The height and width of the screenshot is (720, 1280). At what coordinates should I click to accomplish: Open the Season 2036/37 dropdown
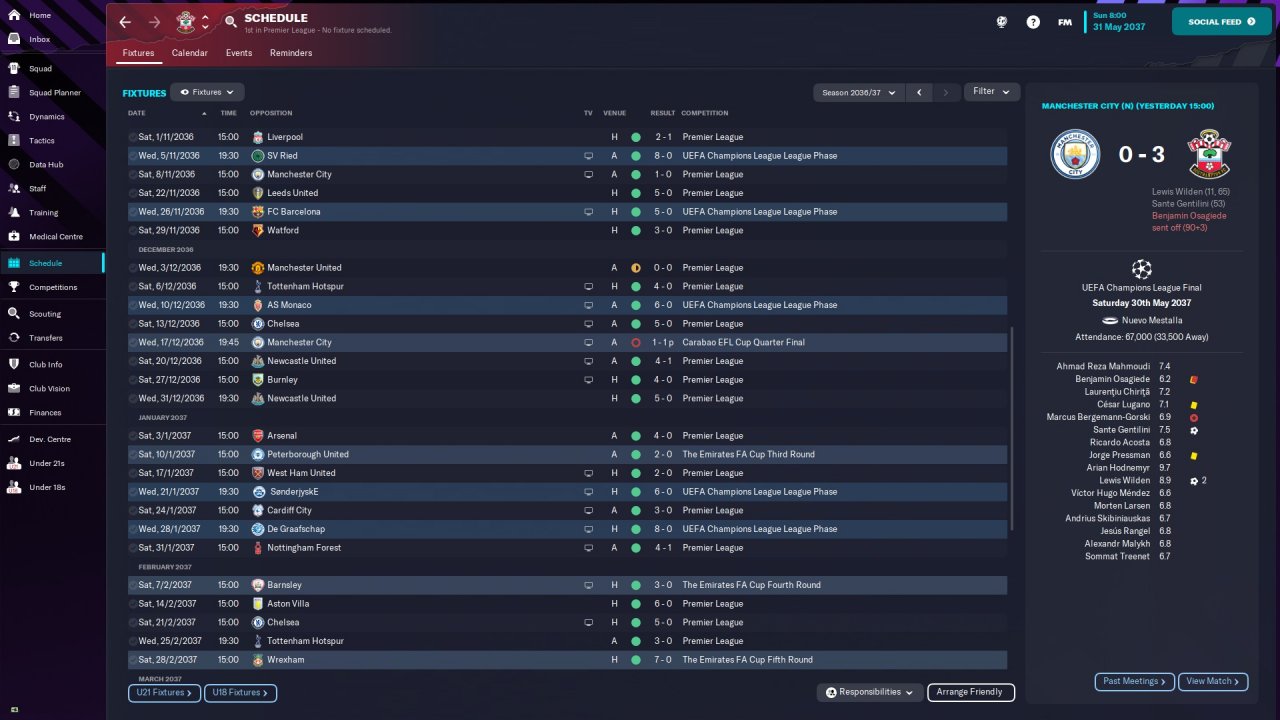[x=858, y=92]
